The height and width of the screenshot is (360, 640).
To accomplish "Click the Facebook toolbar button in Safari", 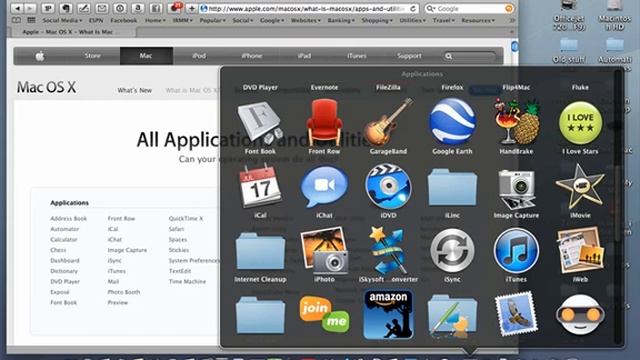I will 156,8.
